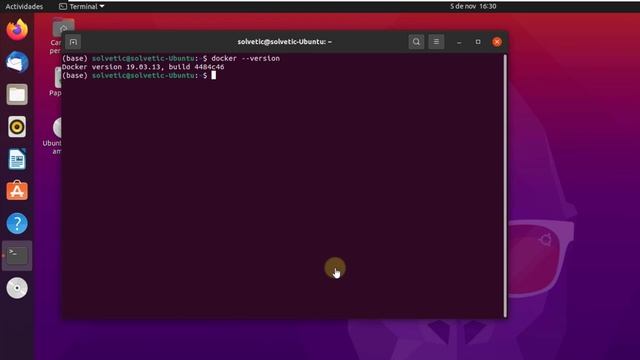Image resolution: width=640 pixels, height=360 pixels.
Task: Select the Terminal icon in the dock
Action: coord(17,256)
